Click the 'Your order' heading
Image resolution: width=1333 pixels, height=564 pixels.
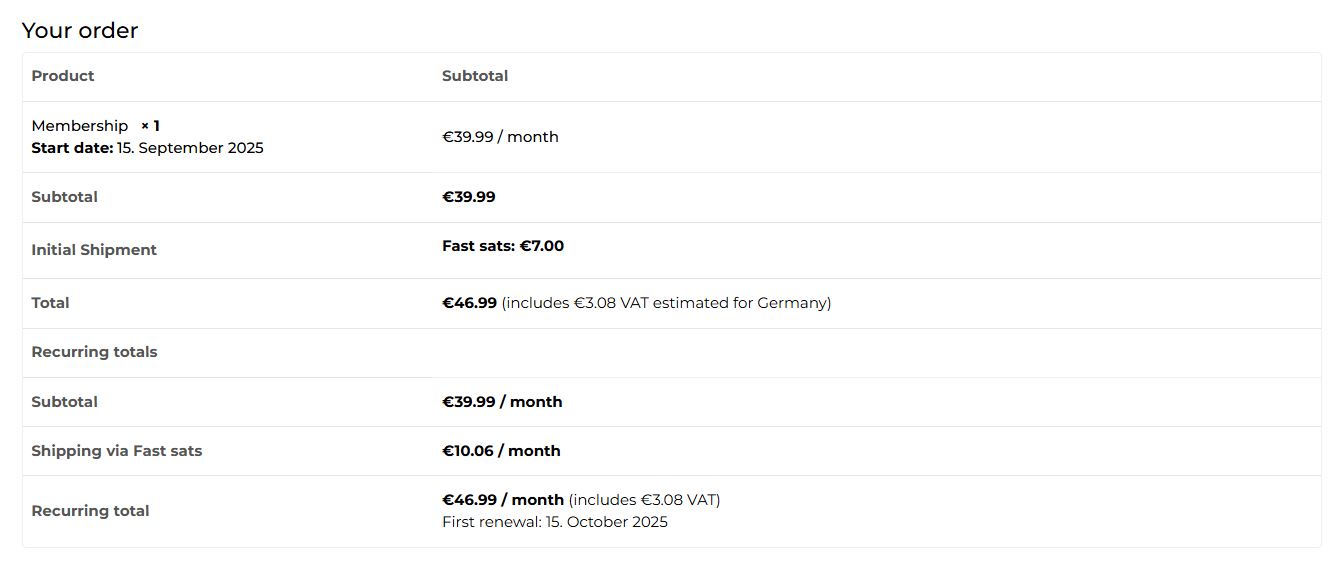pos(80,31)
